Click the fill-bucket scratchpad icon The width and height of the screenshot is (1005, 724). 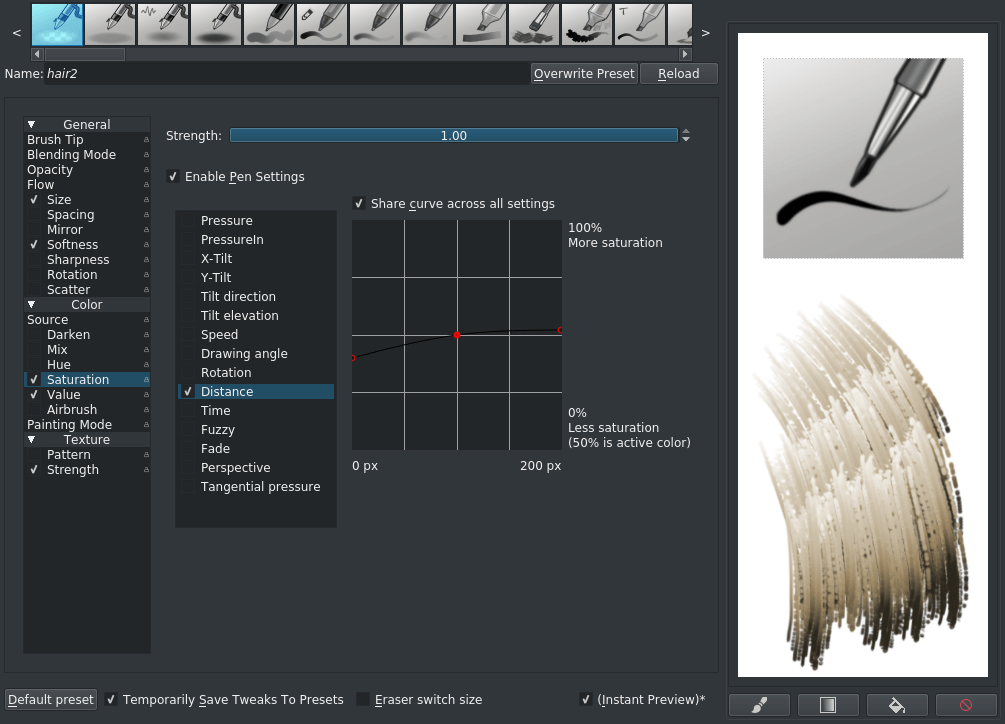tap(896, 704)
